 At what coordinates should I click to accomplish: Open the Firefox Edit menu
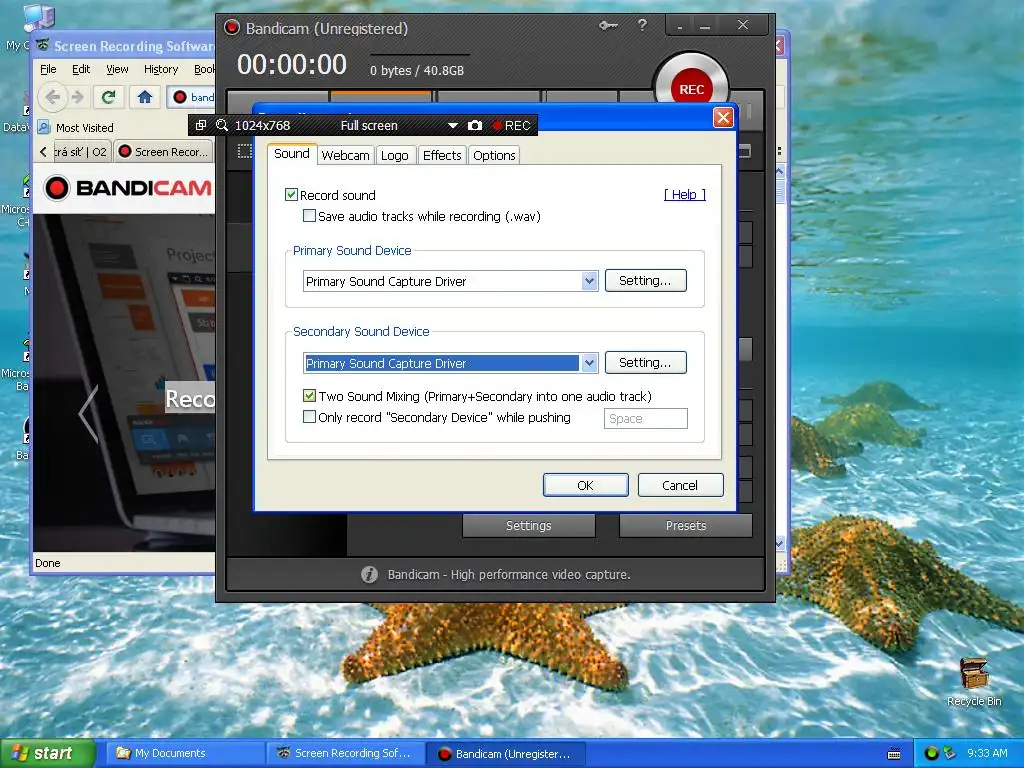[x=81, y=69]
